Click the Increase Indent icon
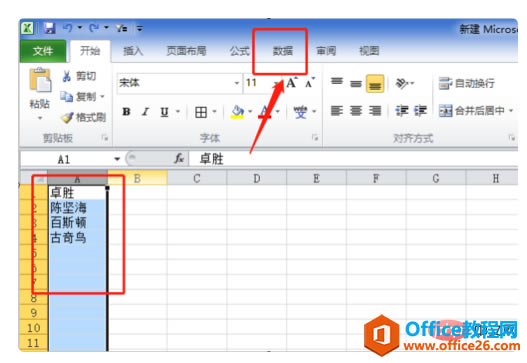 tap(420, 111)
